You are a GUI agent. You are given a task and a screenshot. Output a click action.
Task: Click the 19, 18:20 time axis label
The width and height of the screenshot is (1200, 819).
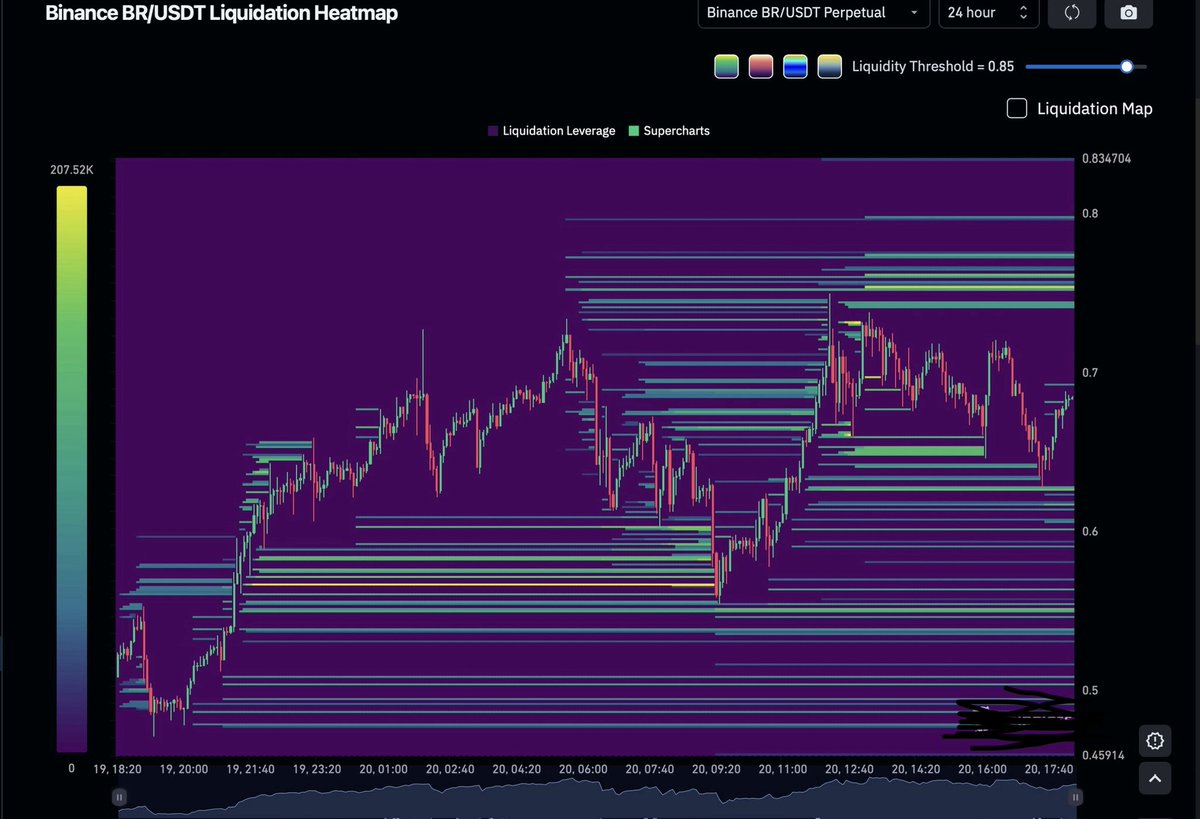[x=118, y=769]
